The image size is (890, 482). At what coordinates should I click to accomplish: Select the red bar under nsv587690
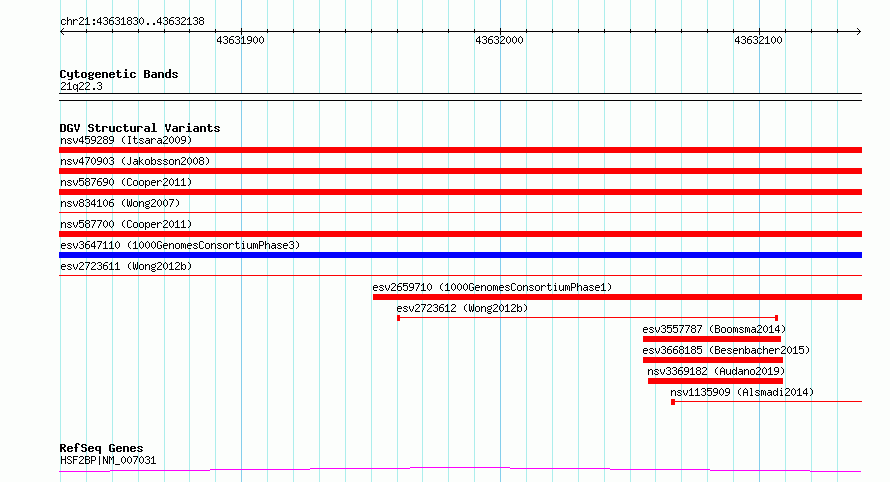pos(460,192)
